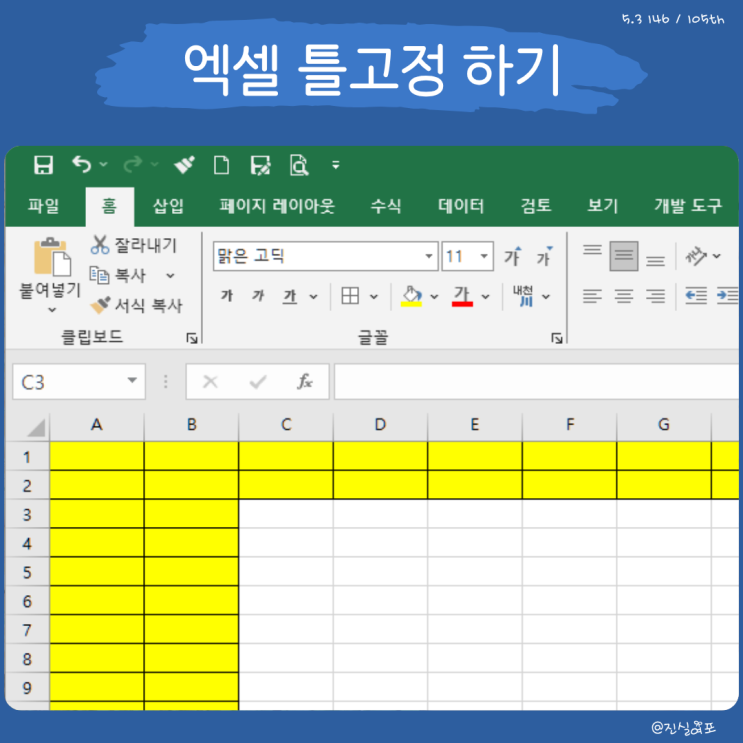Click the 복사 copy button
The width and height of the screenshot is (743, 743).
(x=118, y=275)
